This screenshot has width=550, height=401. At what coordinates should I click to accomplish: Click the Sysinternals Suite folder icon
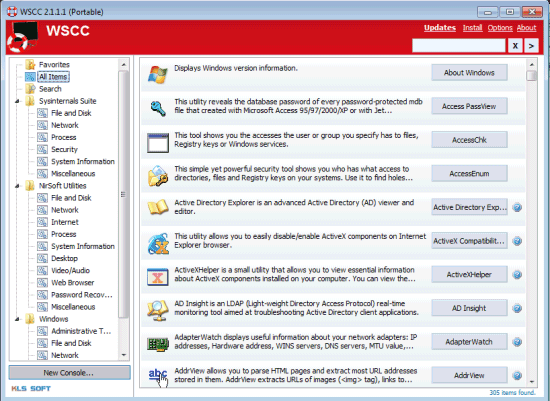pyautogui.click(x=31, y=101)
